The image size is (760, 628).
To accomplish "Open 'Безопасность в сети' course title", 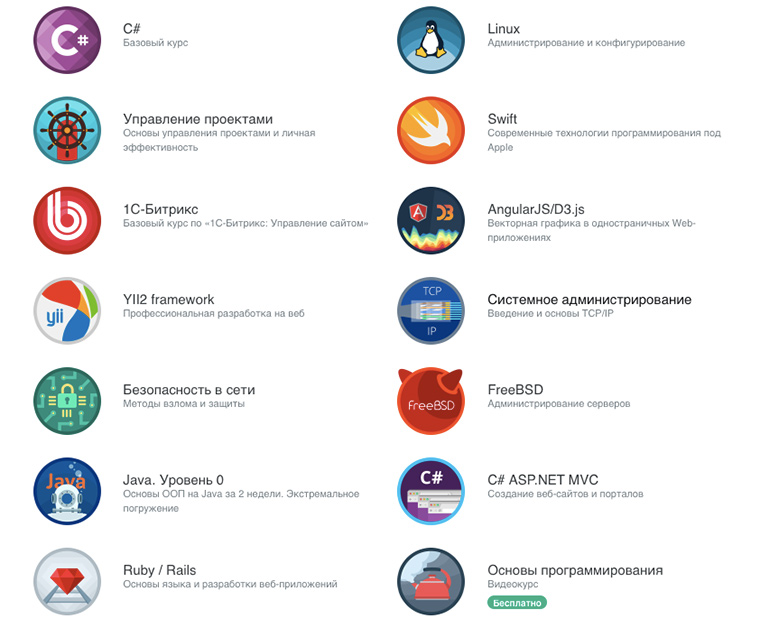I will (x=189, y=390).
